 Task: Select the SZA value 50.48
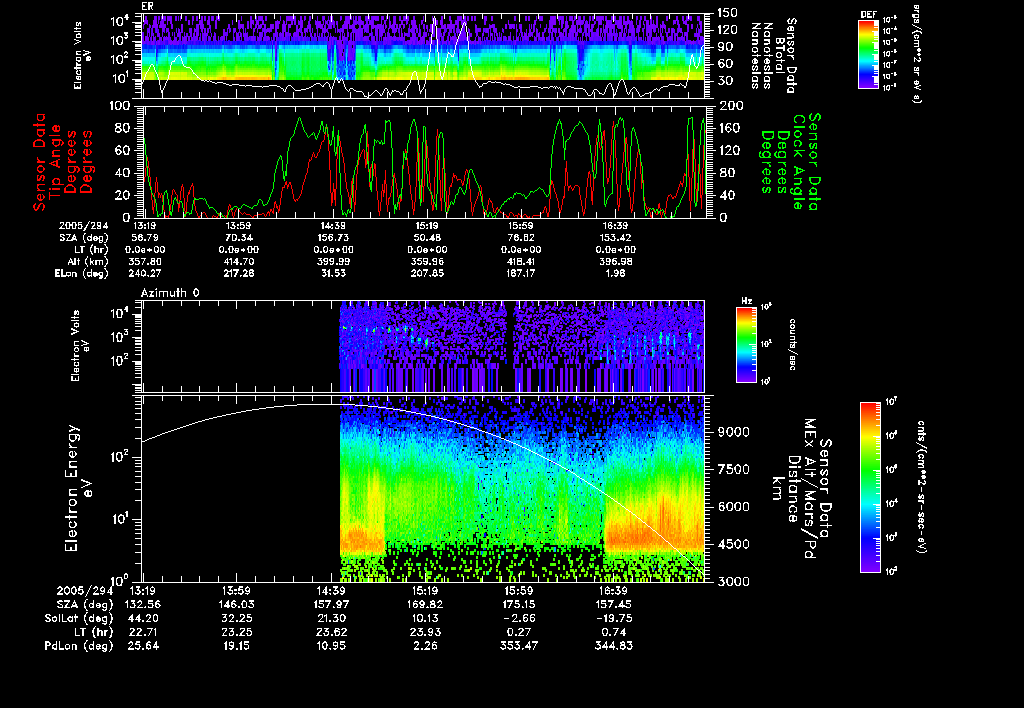coord(427,238)
